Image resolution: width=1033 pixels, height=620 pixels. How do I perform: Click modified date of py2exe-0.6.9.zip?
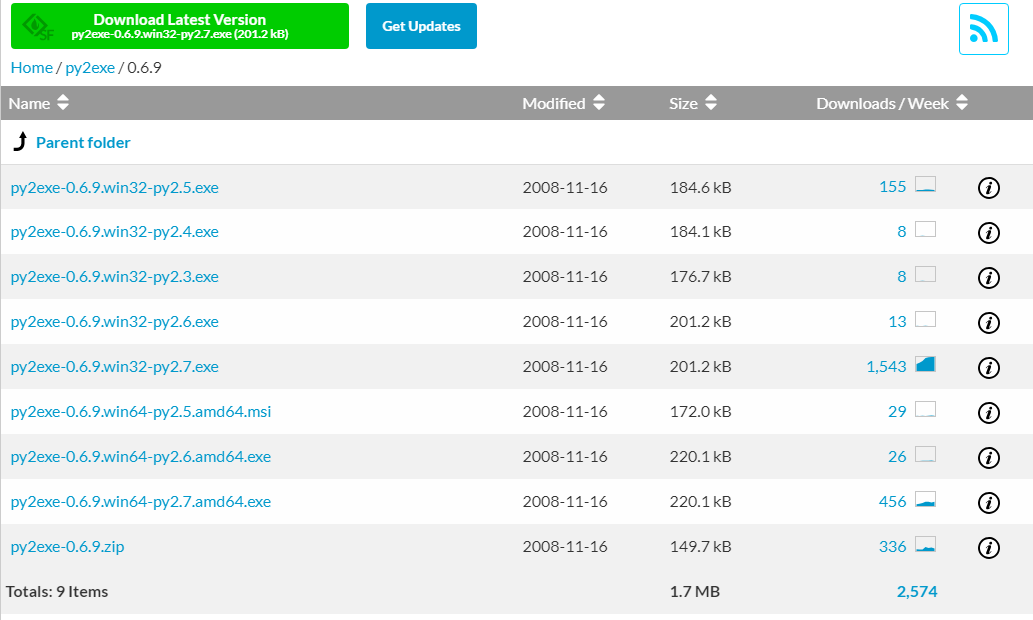coord(565,547)
